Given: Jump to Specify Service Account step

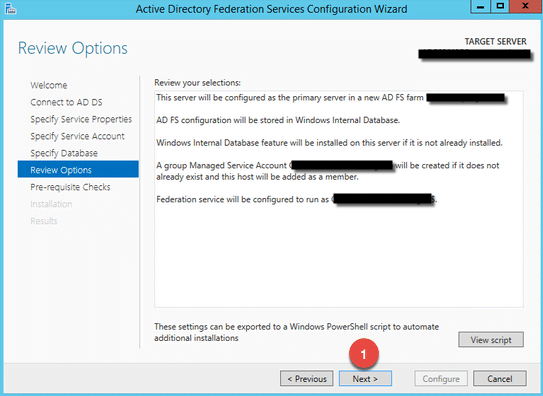Looking at the screenshot, I should tap(77, 136).
